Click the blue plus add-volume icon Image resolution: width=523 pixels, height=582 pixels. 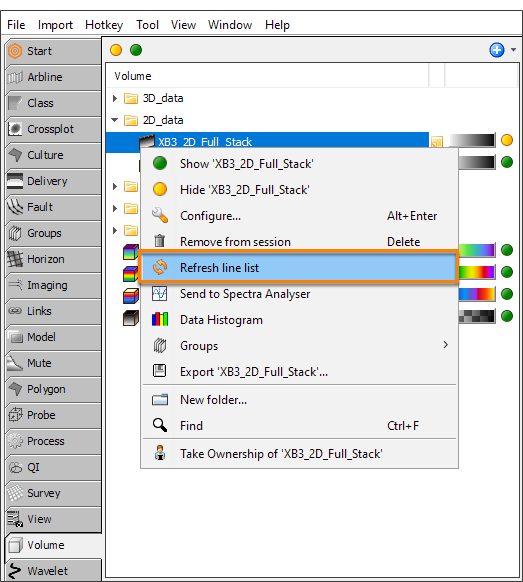[x=497, y=50]
